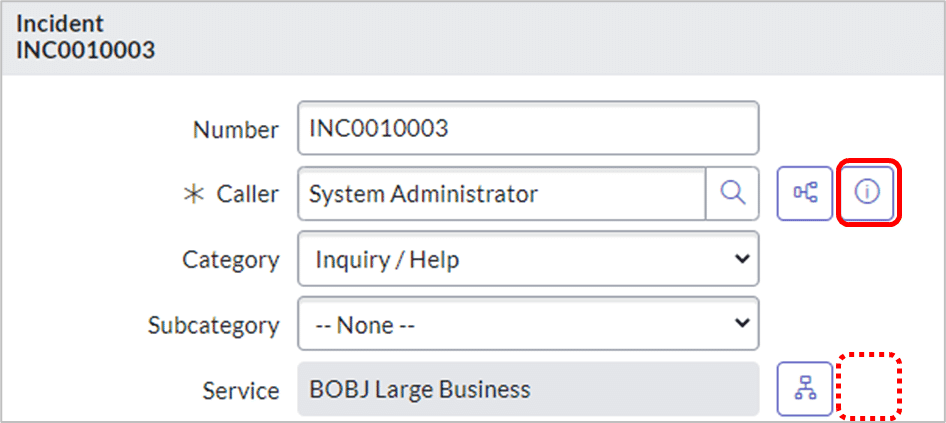This screenshot has width=946, height=423.
Task: Click the Incident title in header
Action: (60, 24)
